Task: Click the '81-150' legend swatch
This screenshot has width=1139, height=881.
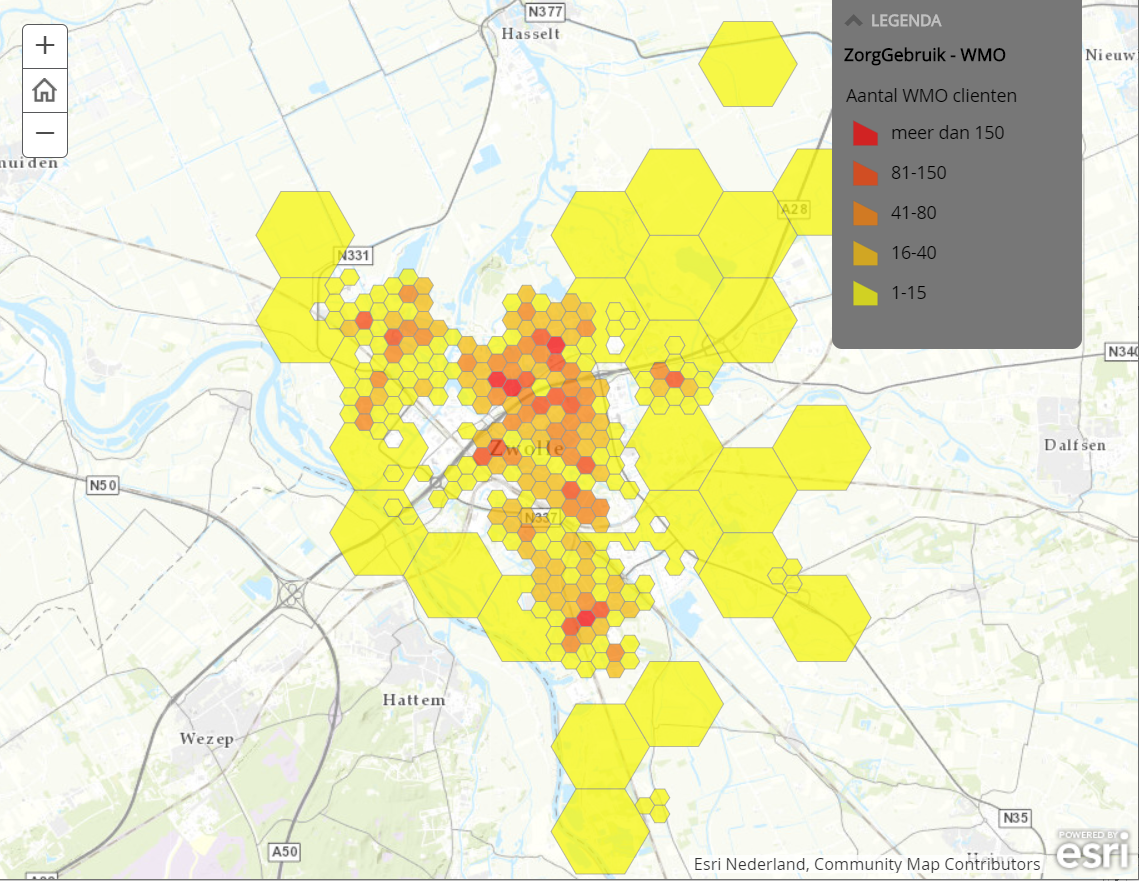Action: tap(865, 173)
